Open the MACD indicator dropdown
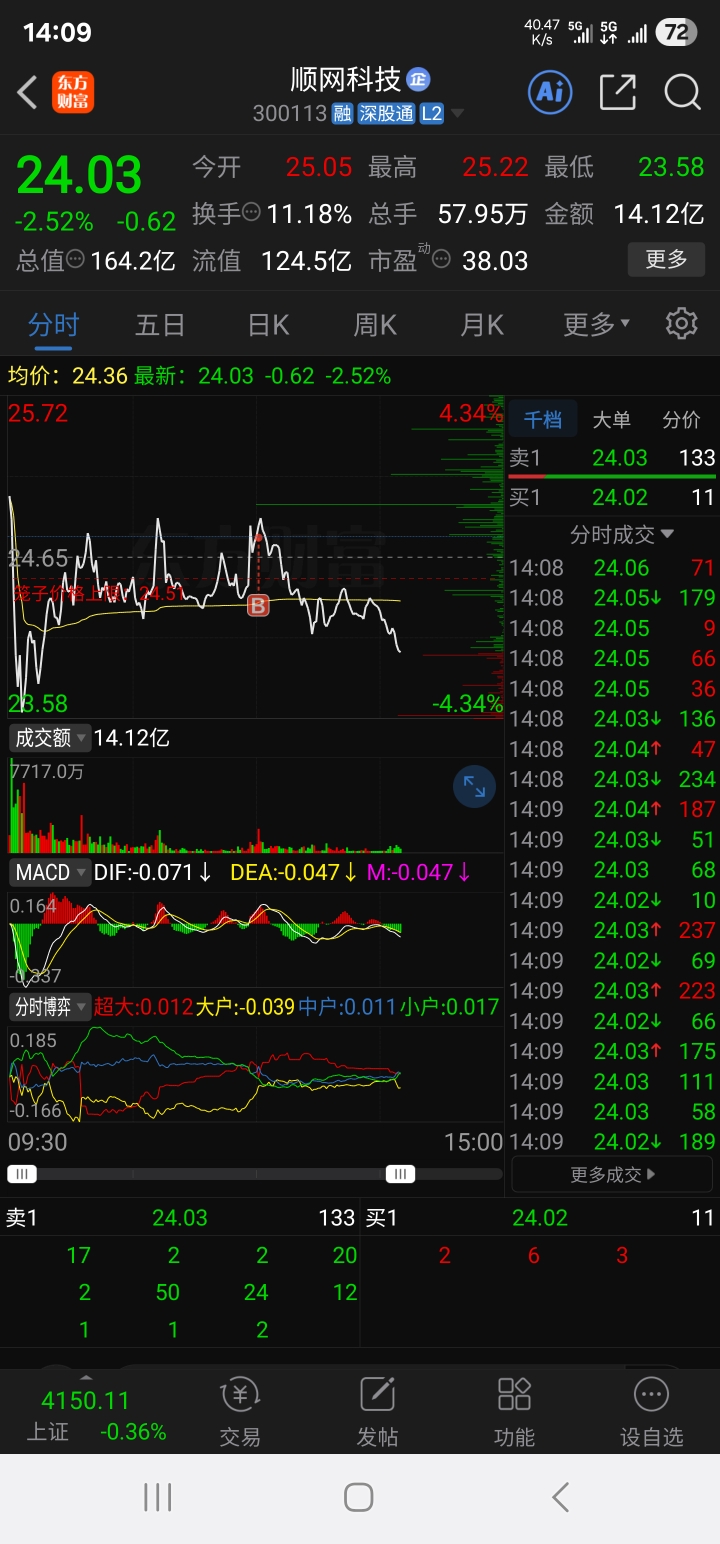This screenshot has height=1544, width=720. click(50, 872)
